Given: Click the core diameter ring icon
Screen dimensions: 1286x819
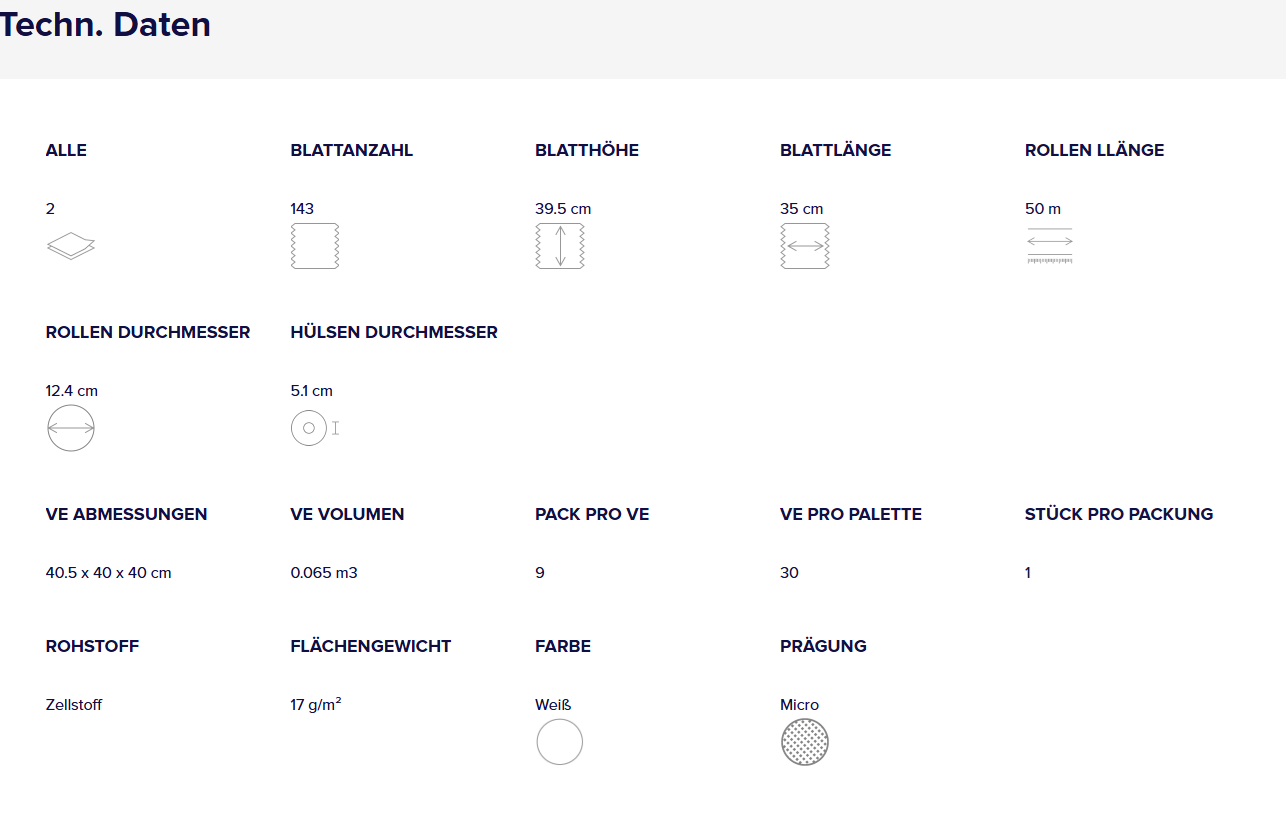Looking at the screenshot, I should pyautogui.click(x=309, y=428).
